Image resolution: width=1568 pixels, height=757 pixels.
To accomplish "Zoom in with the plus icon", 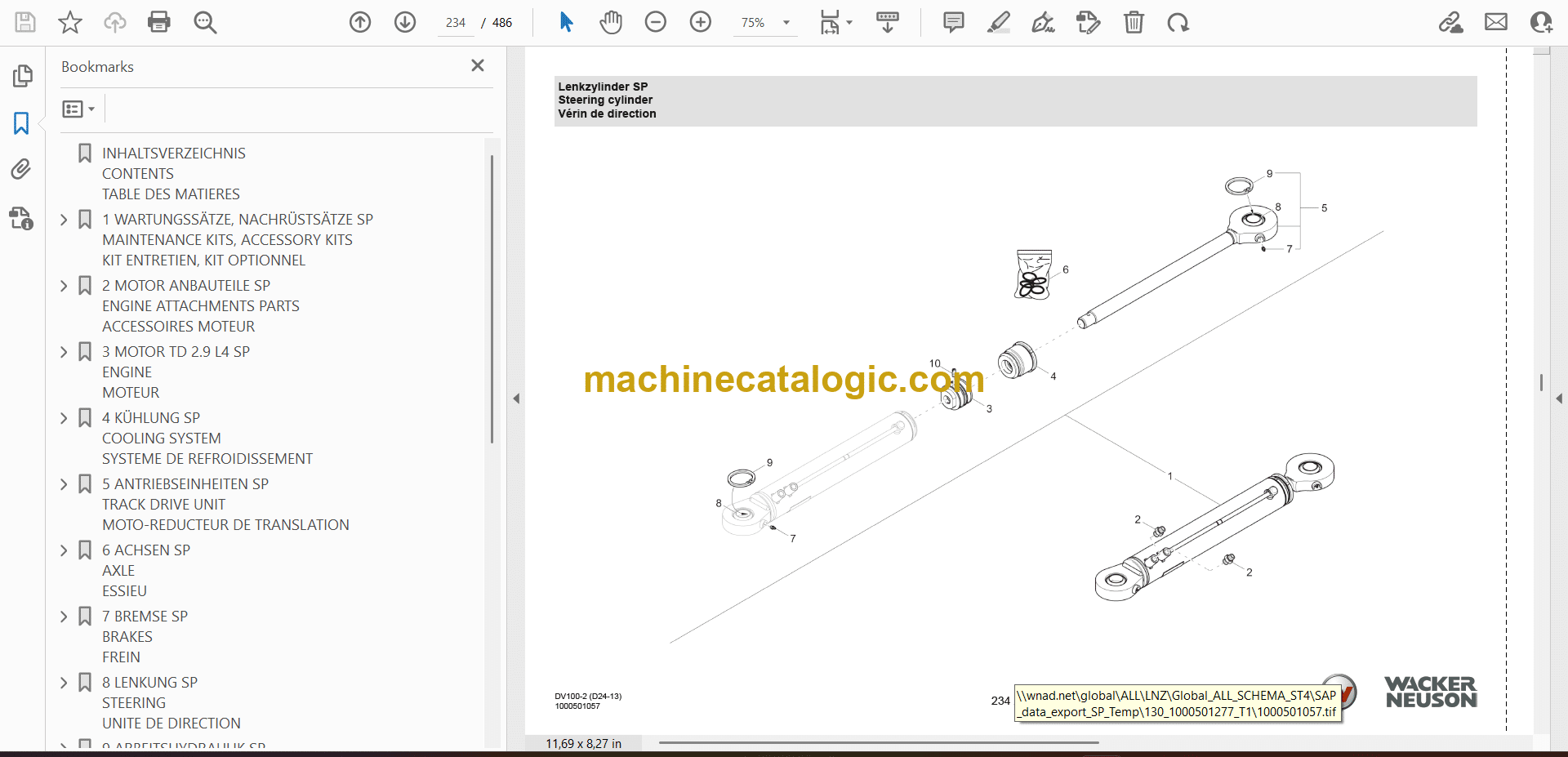I will tap(701, 22).
